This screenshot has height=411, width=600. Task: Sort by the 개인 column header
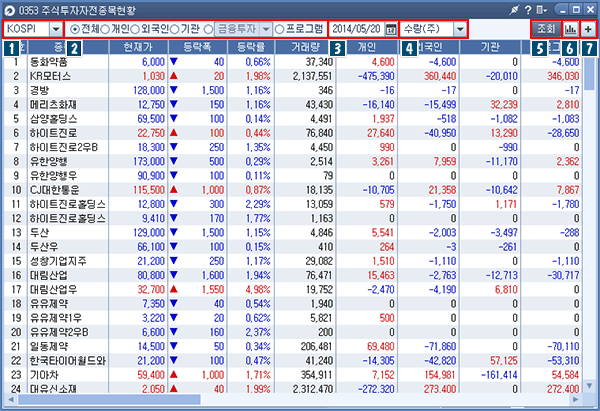click(367, 47)
